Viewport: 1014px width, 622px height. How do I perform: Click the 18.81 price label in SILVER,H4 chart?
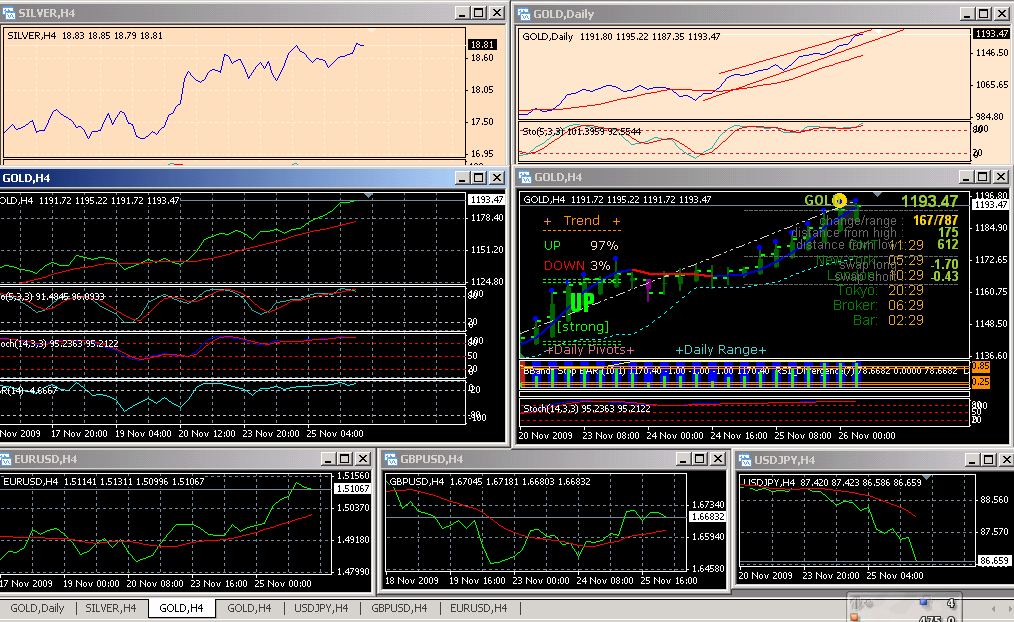tap(482, 45)
